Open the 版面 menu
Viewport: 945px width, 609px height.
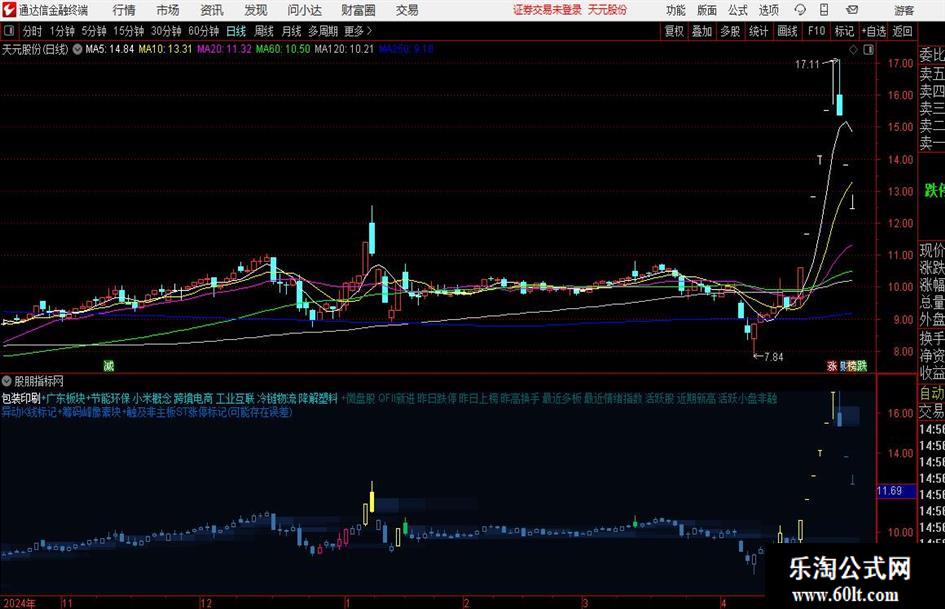tap(707, 10)
